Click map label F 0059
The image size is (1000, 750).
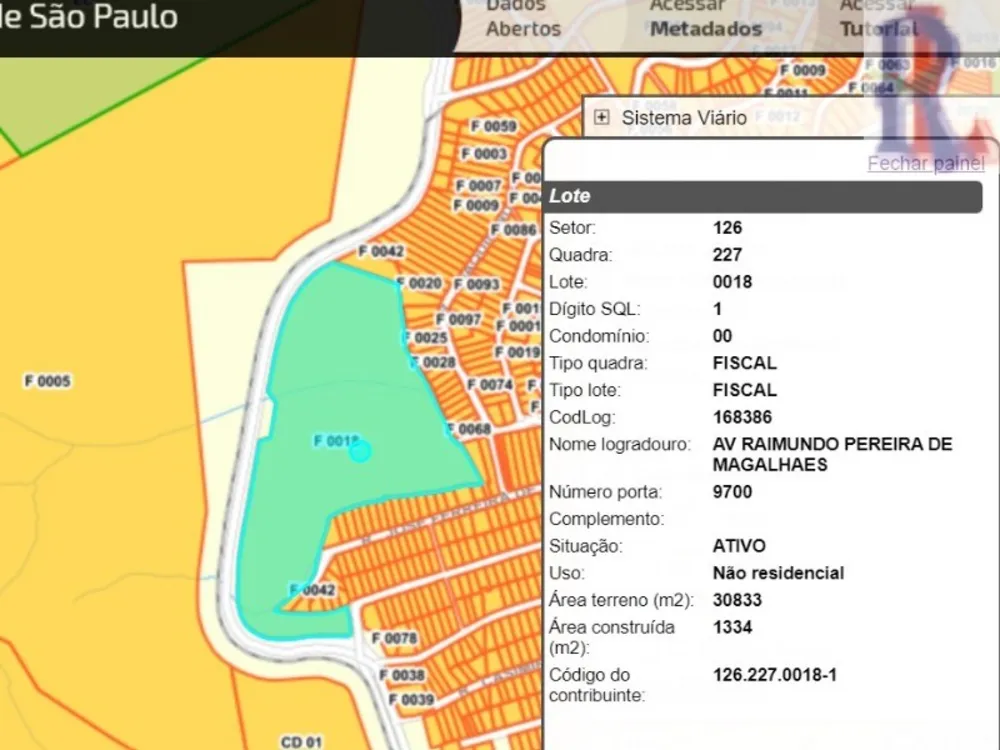point(494,126)
